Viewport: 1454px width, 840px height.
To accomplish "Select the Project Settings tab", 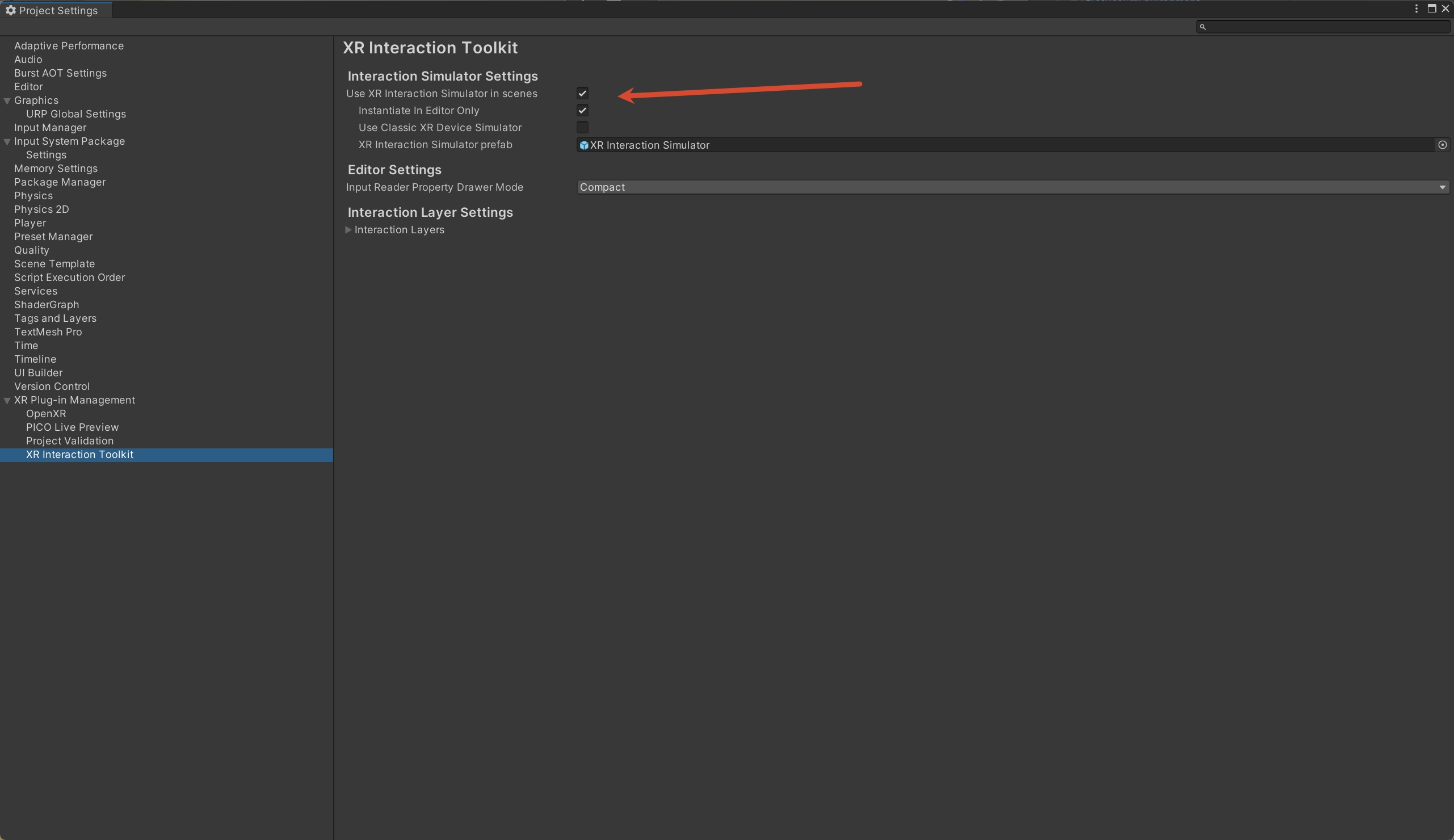I will 56,10.
